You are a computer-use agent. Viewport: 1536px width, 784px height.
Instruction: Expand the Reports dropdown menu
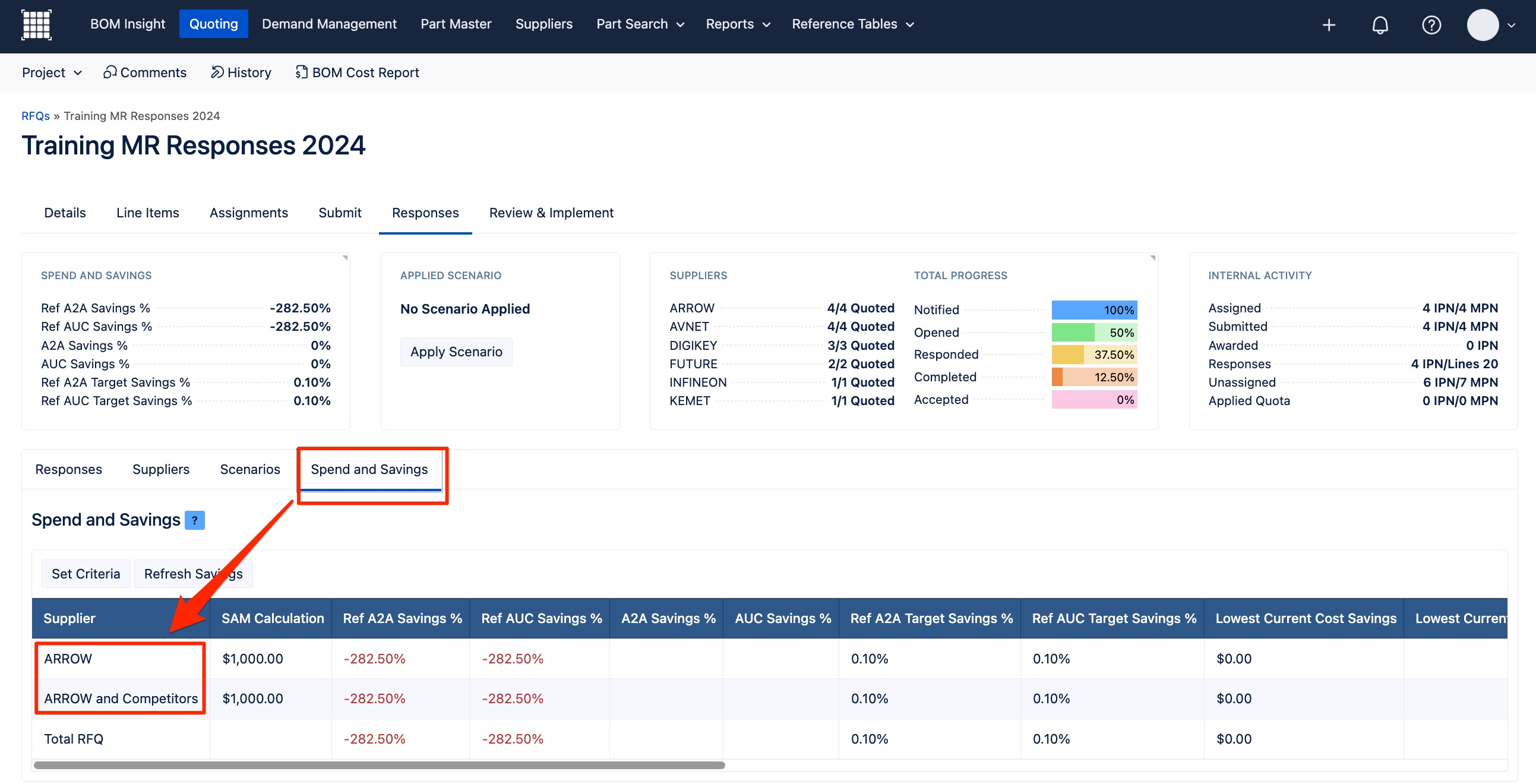click(738, 24)
